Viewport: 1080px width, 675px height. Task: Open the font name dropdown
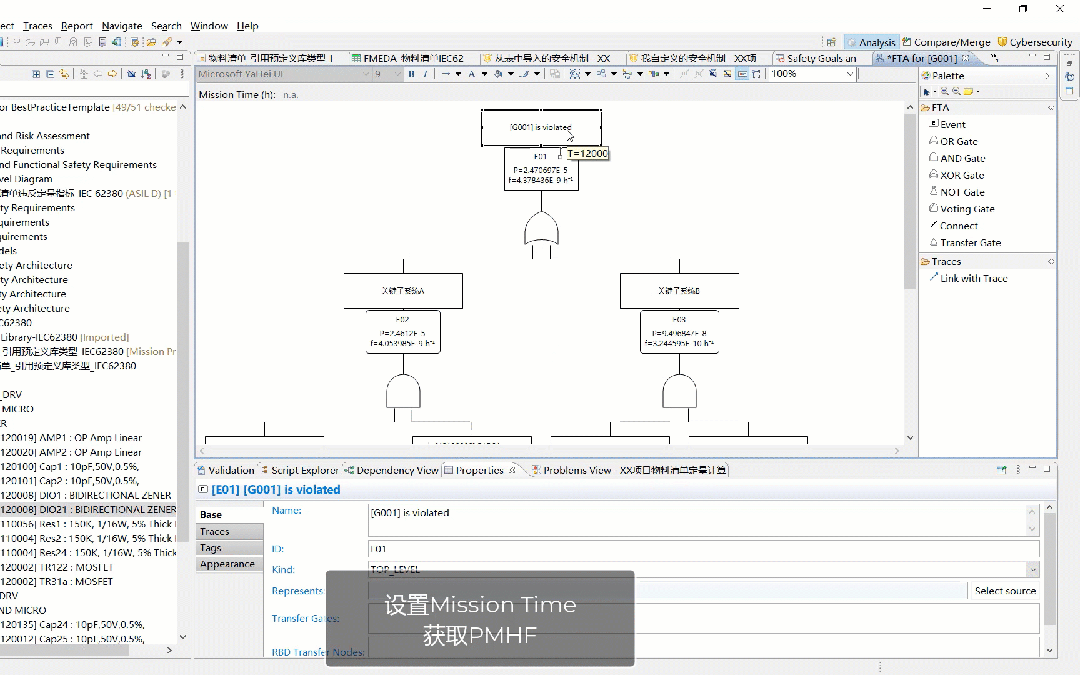point(366,74)
